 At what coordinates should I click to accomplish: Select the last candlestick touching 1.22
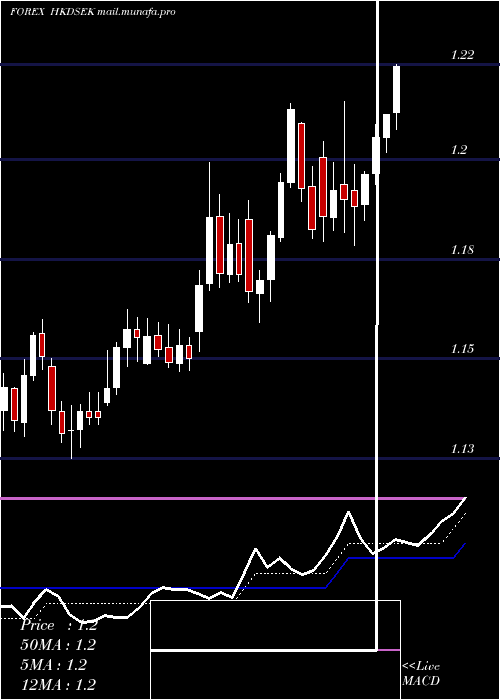(396, 97)
